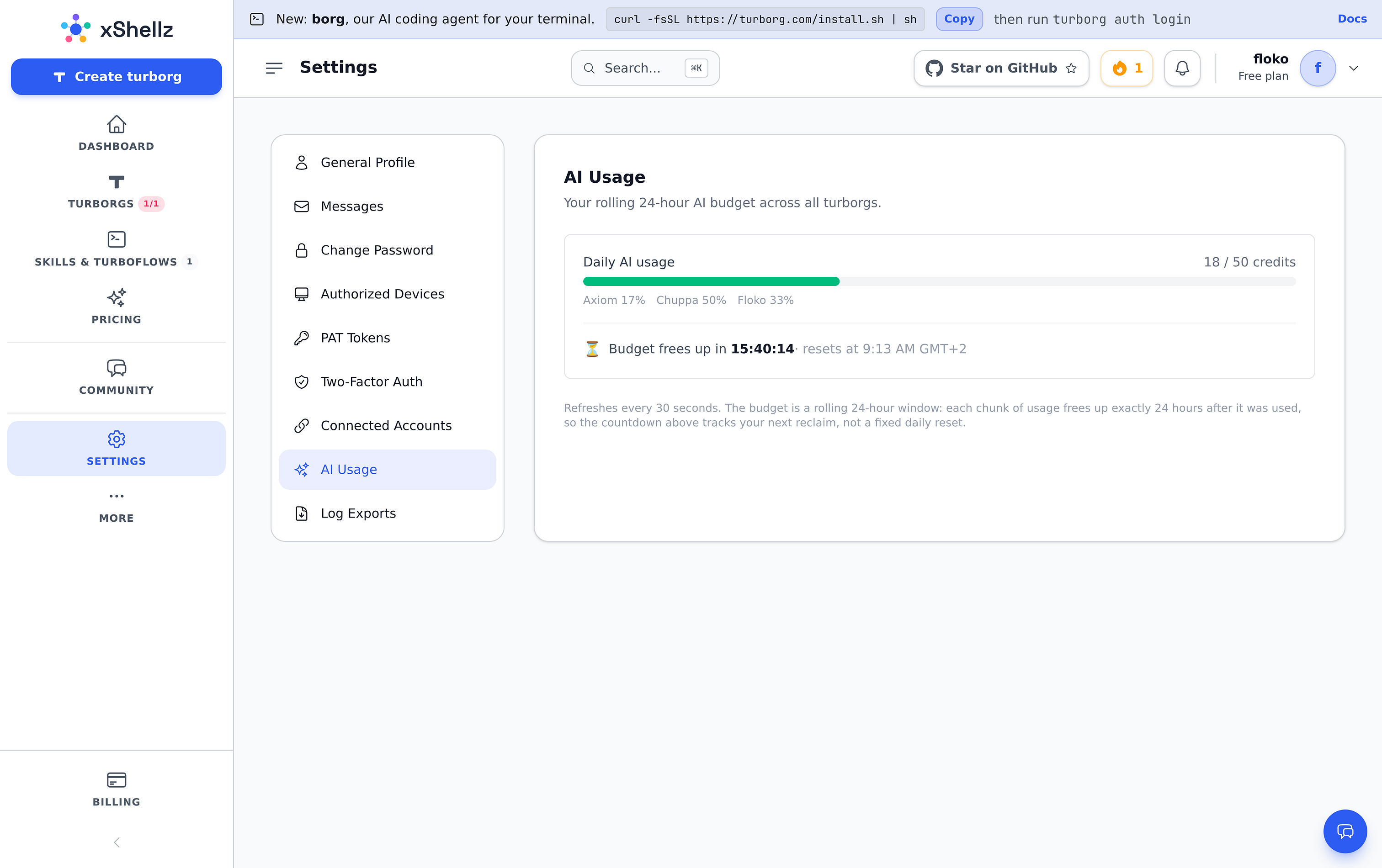This screenshot has width=1382, height=868.
Task: Select the AI Usage section
Action: [388, 469]
